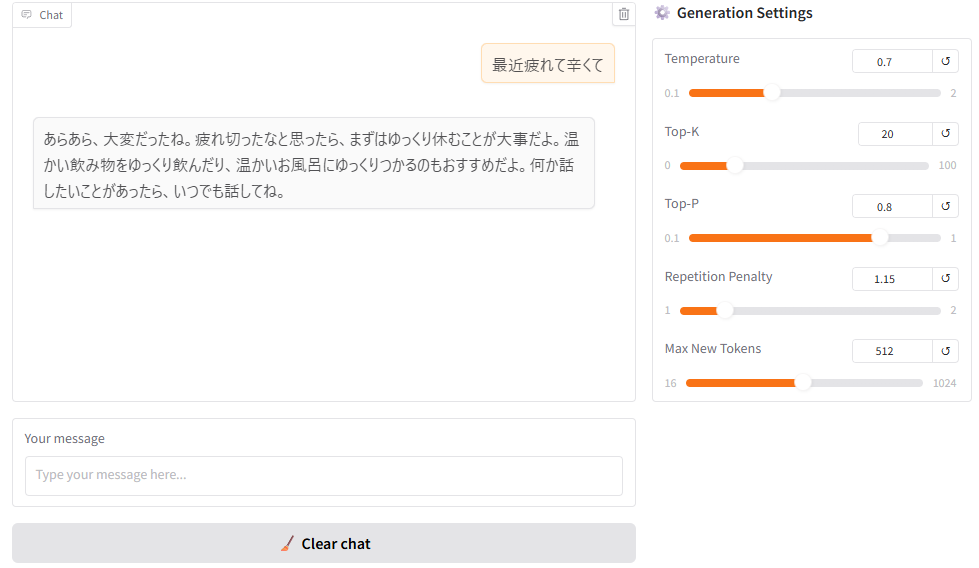Click the chat bubble icon
The image size is (979, 568).
click(26, 14)
